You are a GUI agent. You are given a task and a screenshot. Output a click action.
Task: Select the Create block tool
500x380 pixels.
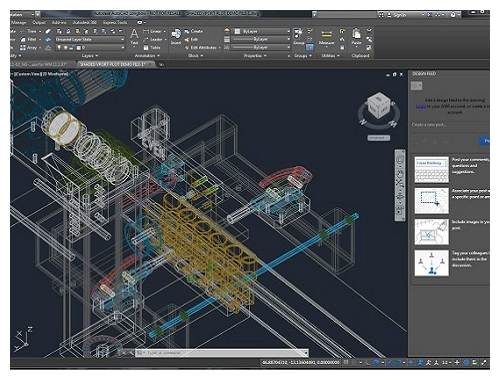(194, 31)
